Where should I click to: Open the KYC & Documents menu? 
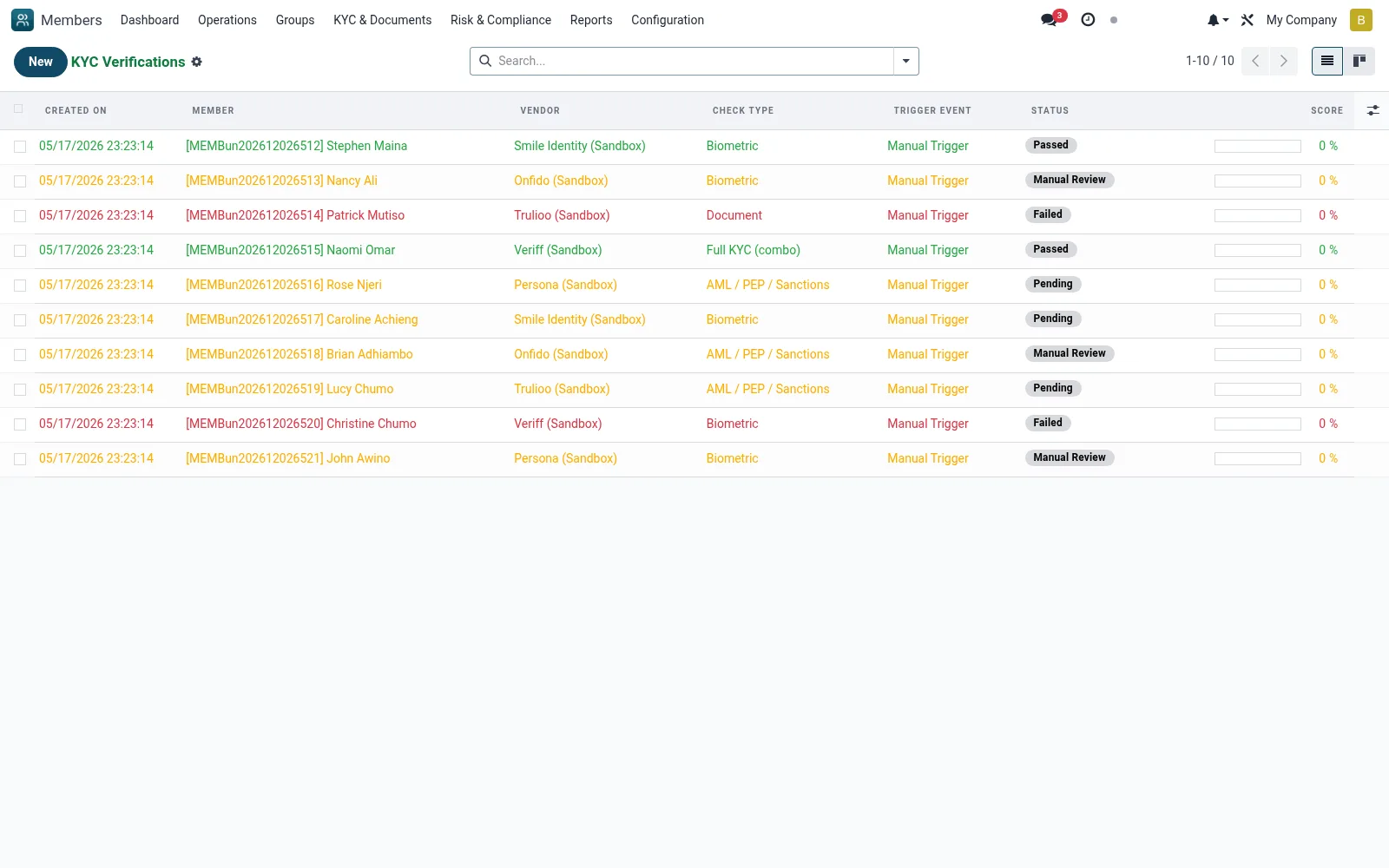[382, 20]
